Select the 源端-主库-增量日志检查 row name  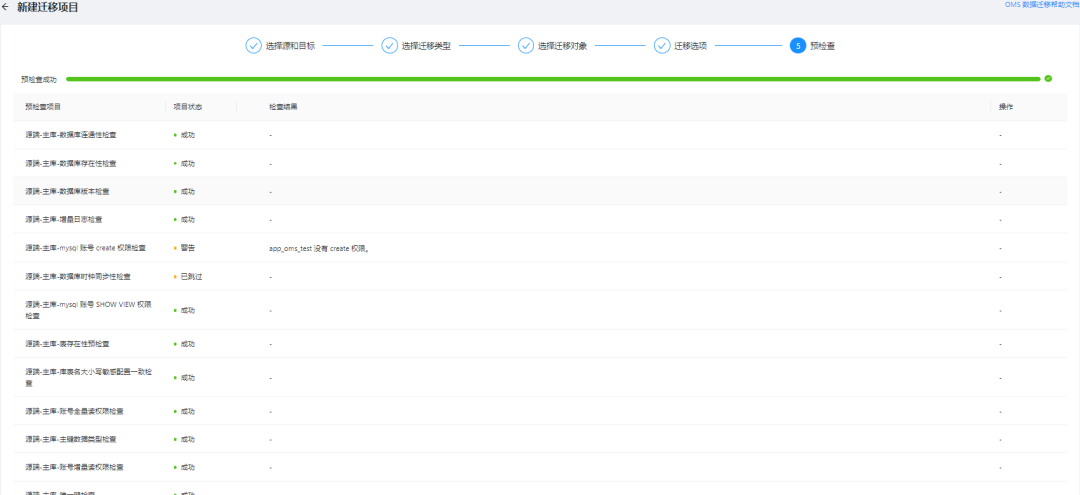pos(63,220)
